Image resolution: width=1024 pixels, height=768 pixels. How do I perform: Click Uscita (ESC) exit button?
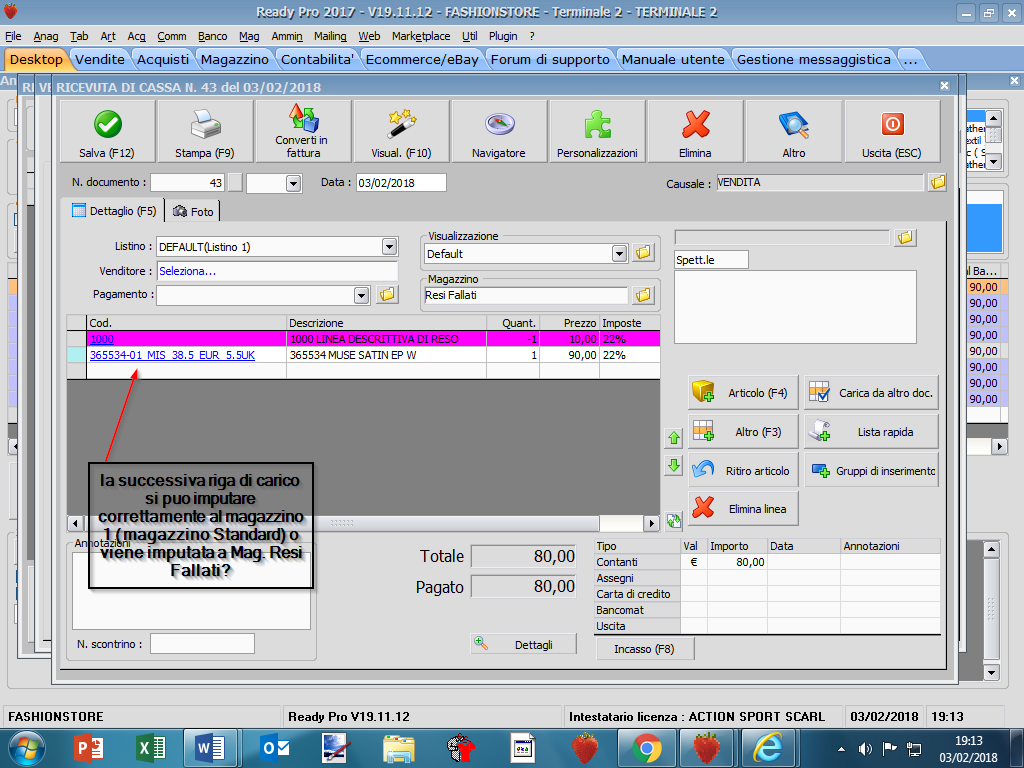(x=891, y=131)
